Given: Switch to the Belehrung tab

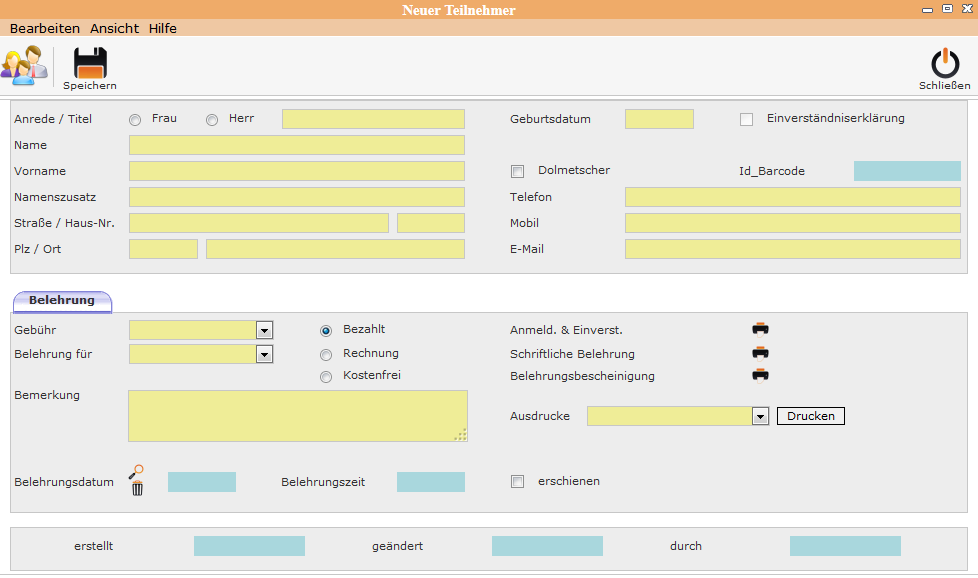Looking at the screenshot, I should click(62, 300).
